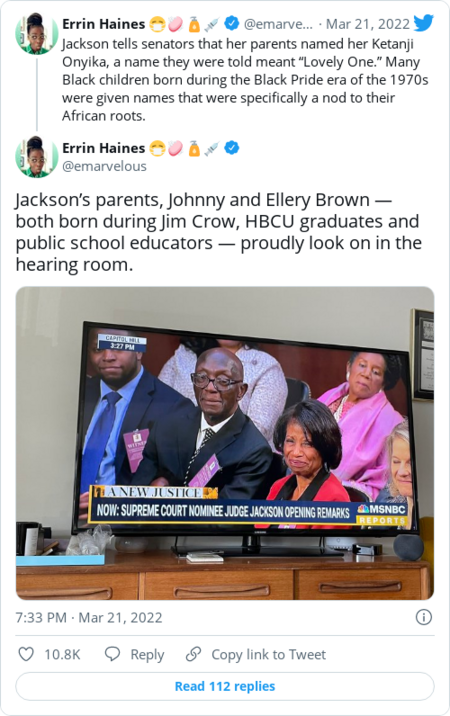
Task: Click verified badge beside main Errin Haines name
Action: 232,148
